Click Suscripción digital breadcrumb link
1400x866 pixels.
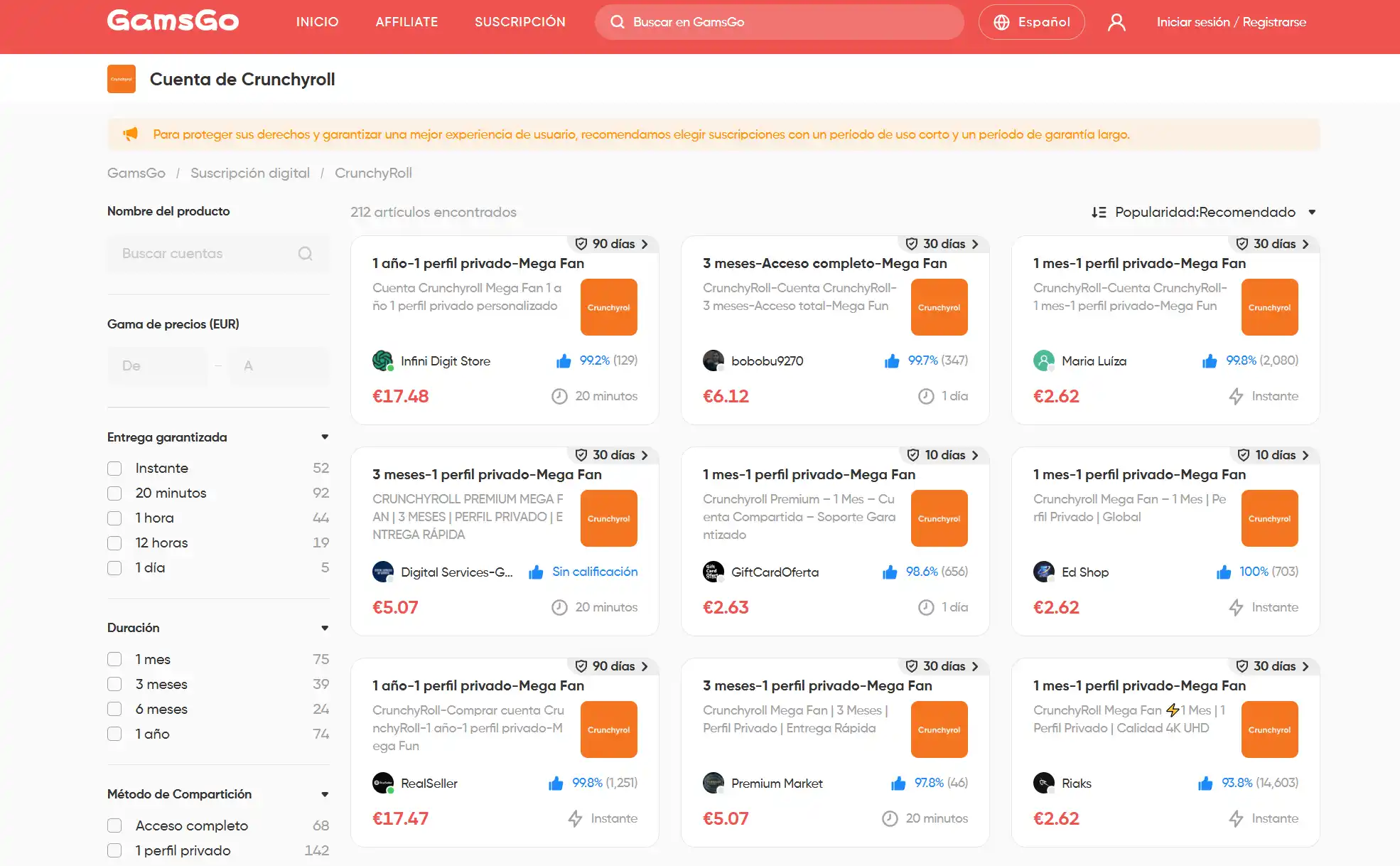tap(250, 173)
